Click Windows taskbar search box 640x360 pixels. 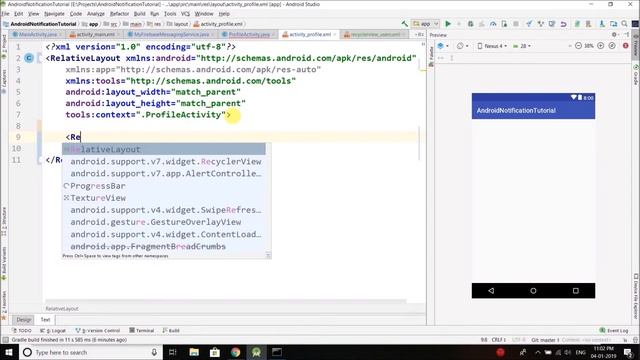point(91,352)
